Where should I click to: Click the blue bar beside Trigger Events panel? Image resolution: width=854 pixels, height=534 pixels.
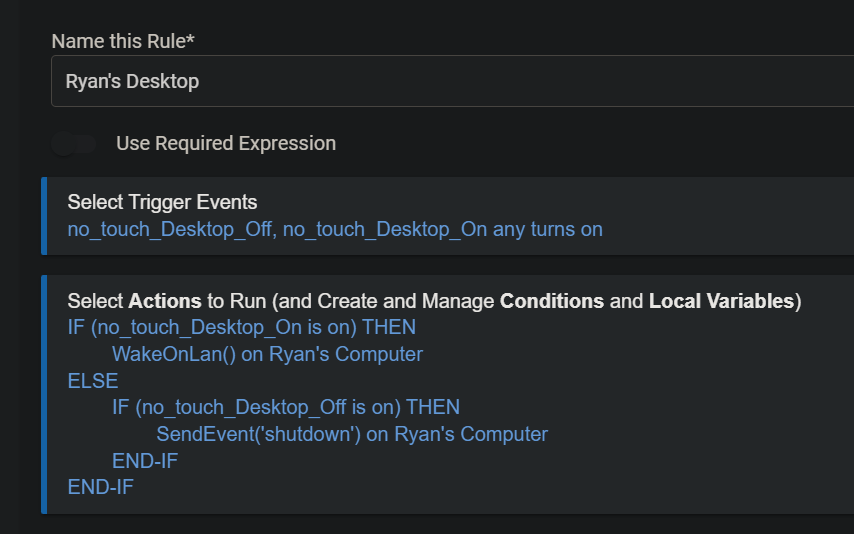coord(44,216)
